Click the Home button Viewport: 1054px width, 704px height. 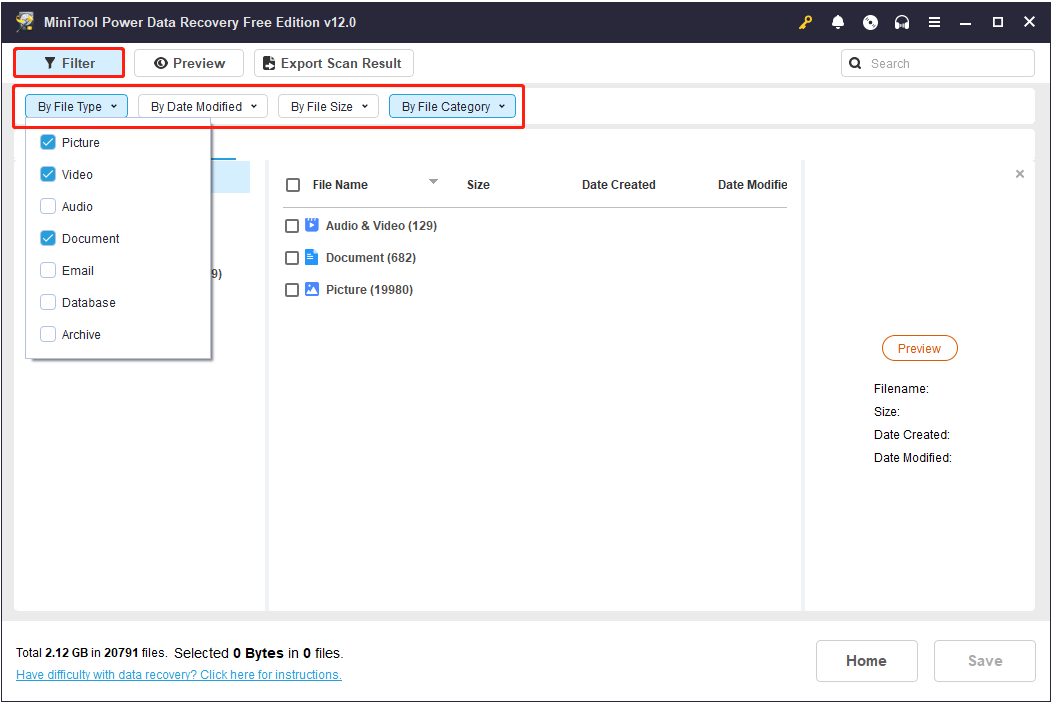(866, 661)
